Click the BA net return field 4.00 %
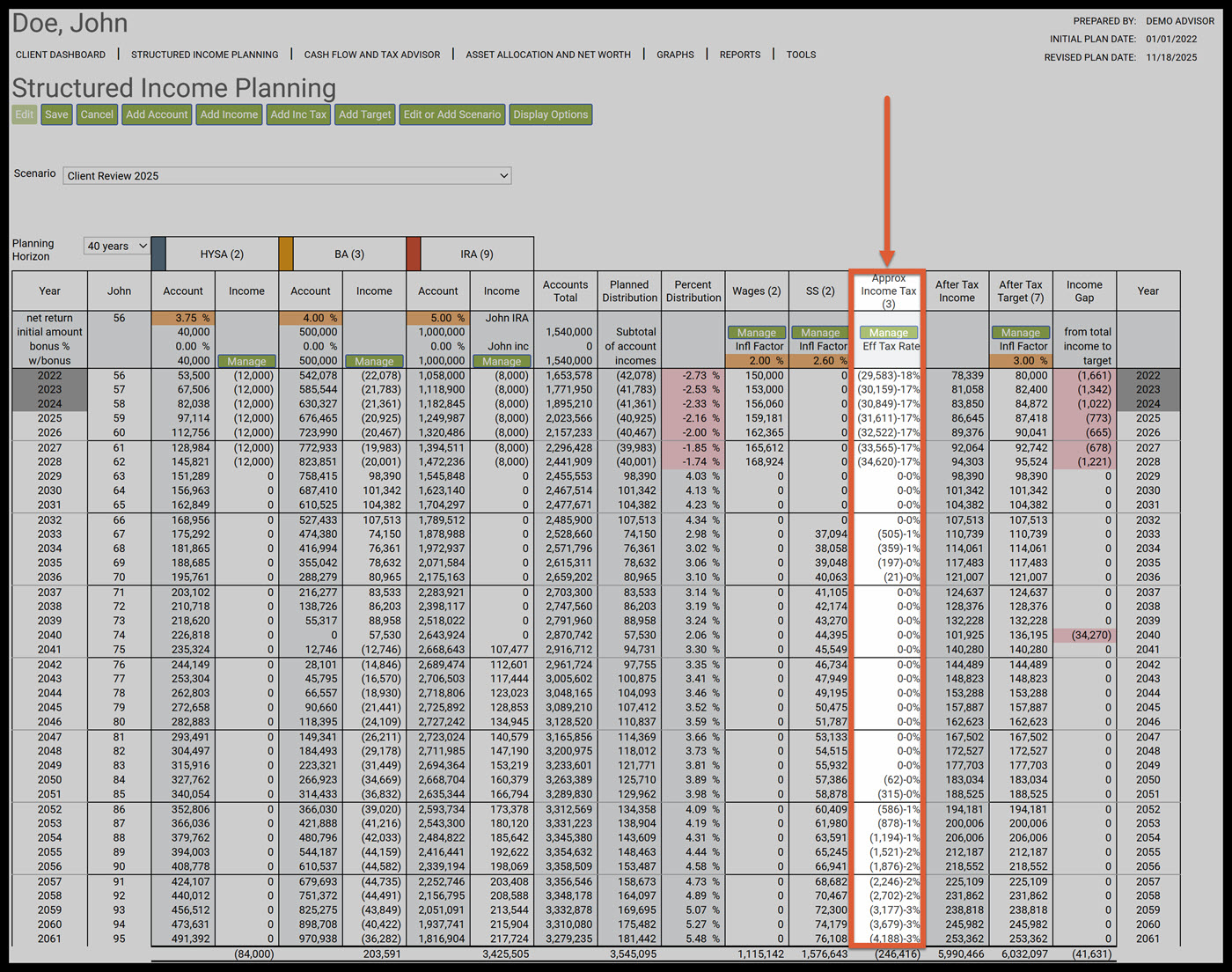The image size is (1232, 972). point(311,318)
